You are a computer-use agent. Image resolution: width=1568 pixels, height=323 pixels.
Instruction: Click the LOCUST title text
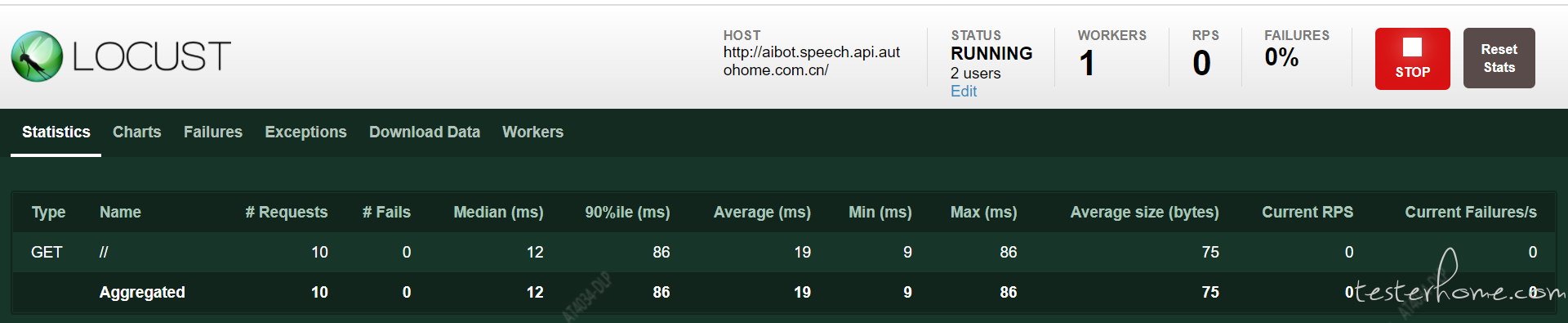[152, 56]
